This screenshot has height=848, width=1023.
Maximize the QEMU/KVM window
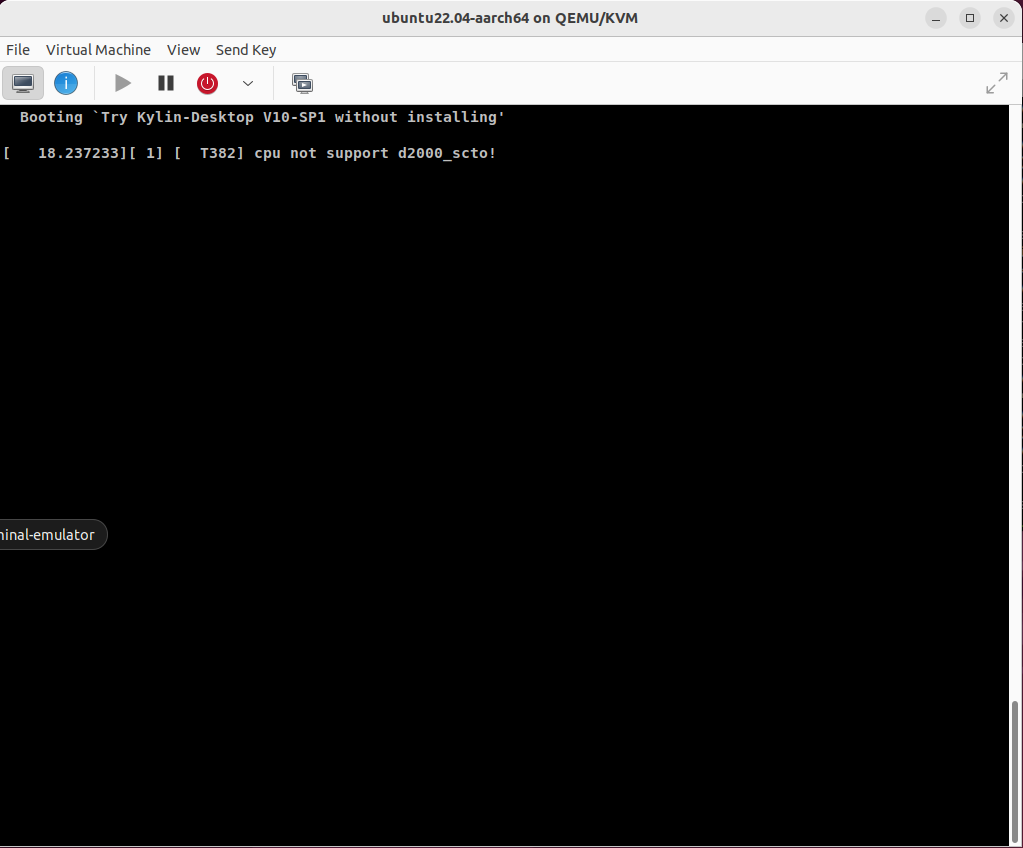[x=970, y=18]
